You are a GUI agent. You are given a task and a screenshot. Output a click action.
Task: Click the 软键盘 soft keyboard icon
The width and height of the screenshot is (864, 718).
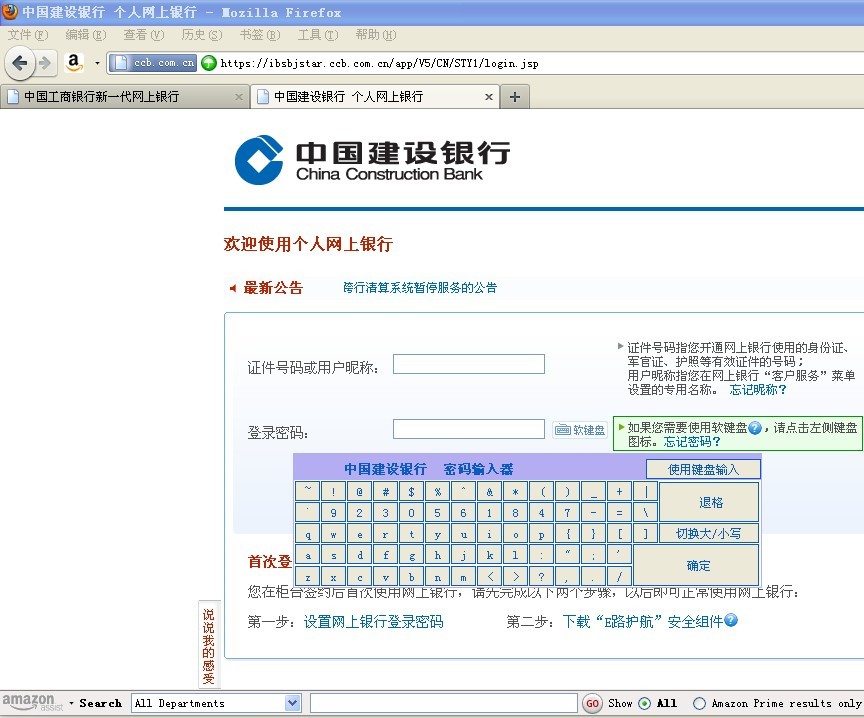click(x=580, y=430)
